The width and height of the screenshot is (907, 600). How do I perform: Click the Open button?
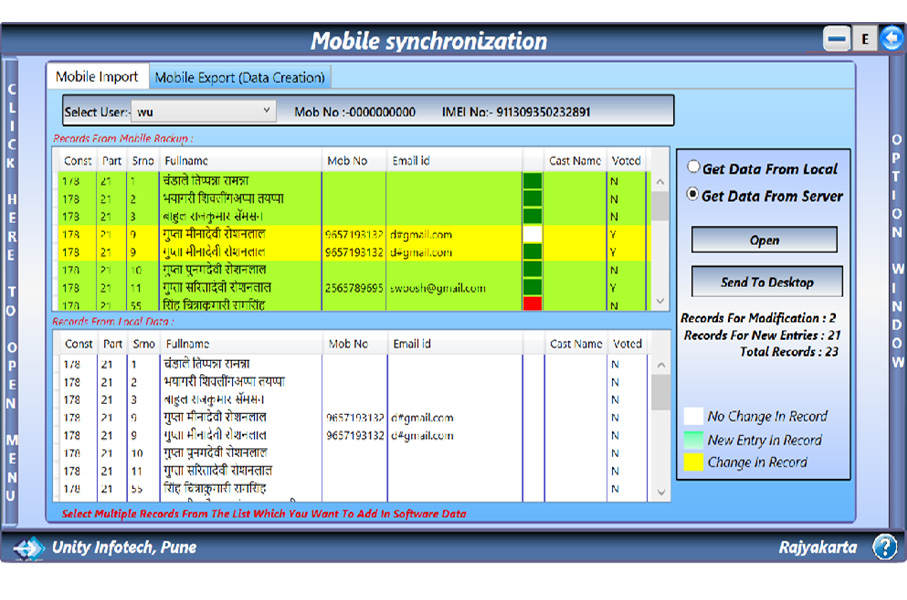[764, 240]
